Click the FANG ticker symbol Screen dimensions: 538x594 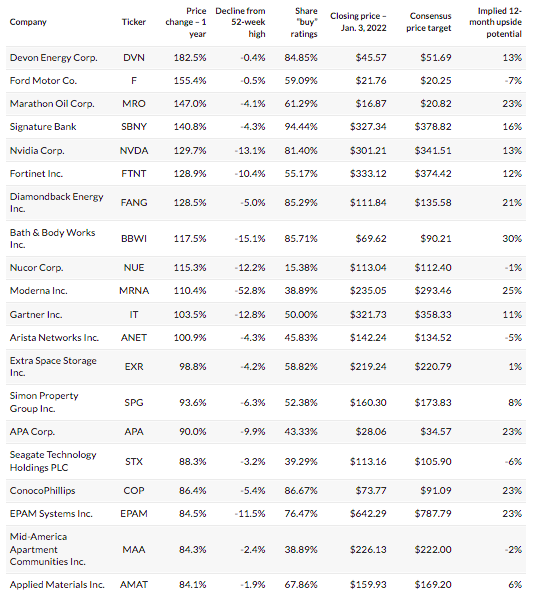click(x=134, y=203)
